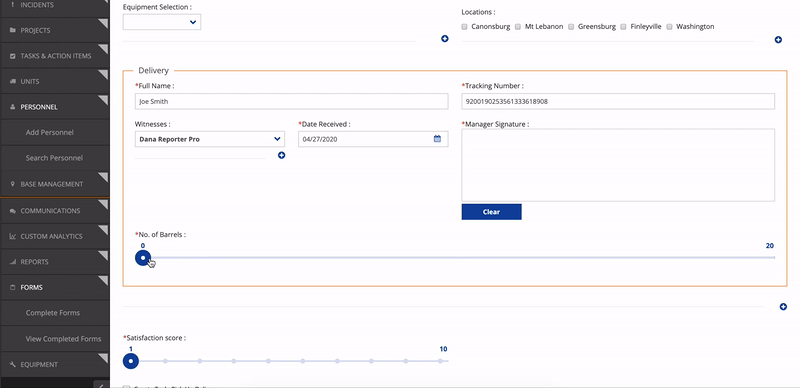Viewport: 800px width, 388px height.
Task: Open the Projects menu item
Action: click(x=55, y=31)
